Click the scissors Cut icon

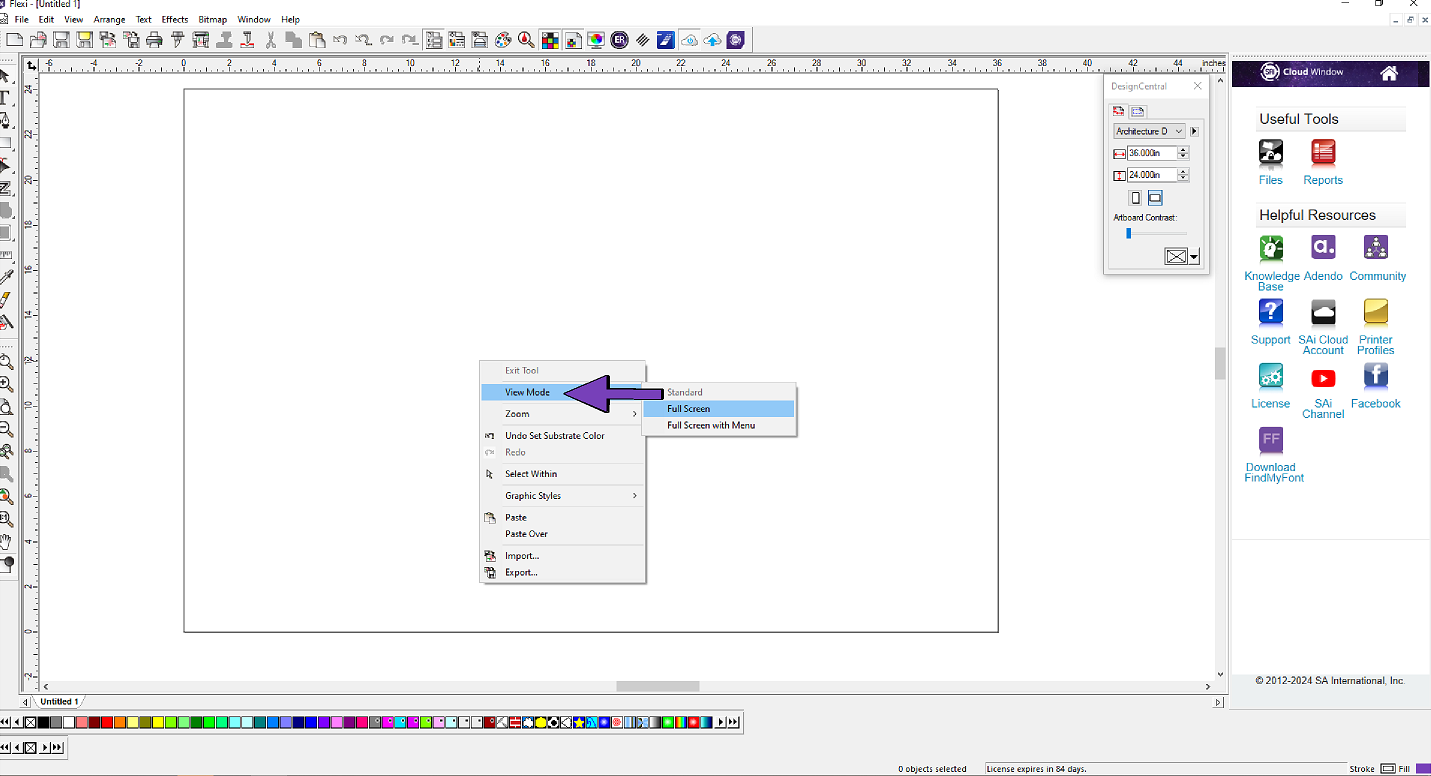tap(271, 40)
